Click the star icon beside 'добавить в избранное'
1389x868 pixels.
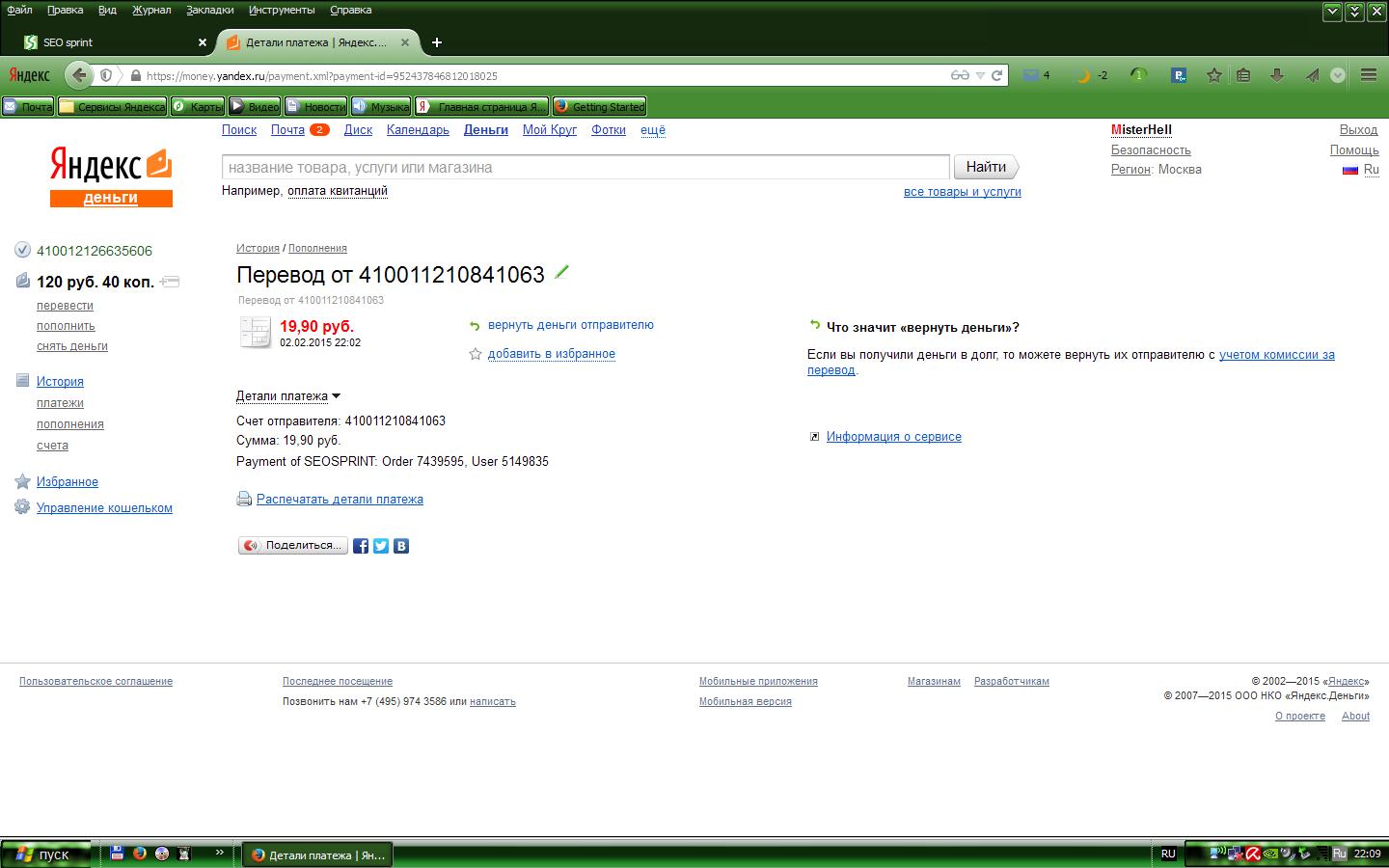click(475, 354)
